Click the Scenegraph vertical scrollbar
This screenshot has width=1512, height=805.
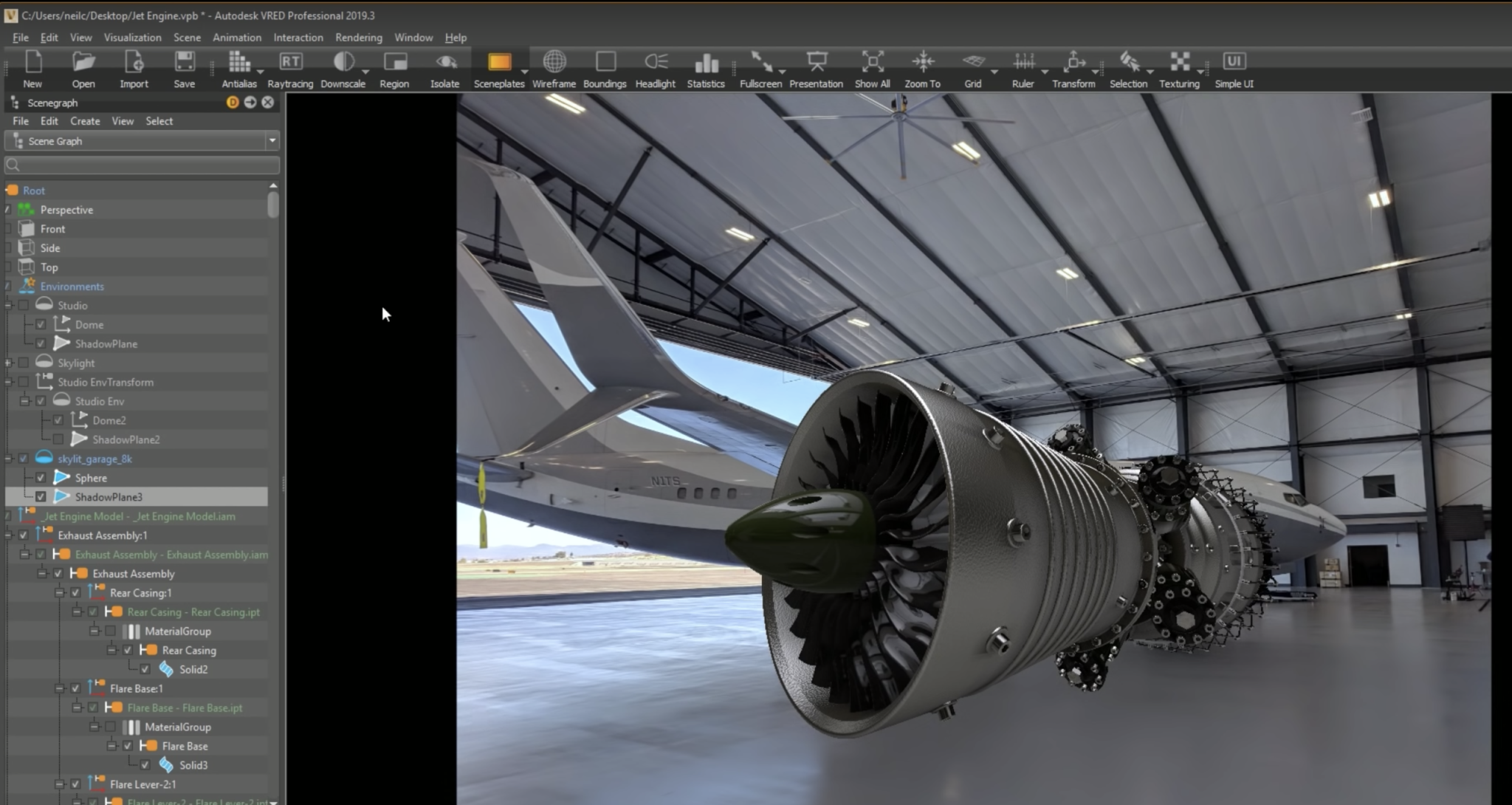273,205
